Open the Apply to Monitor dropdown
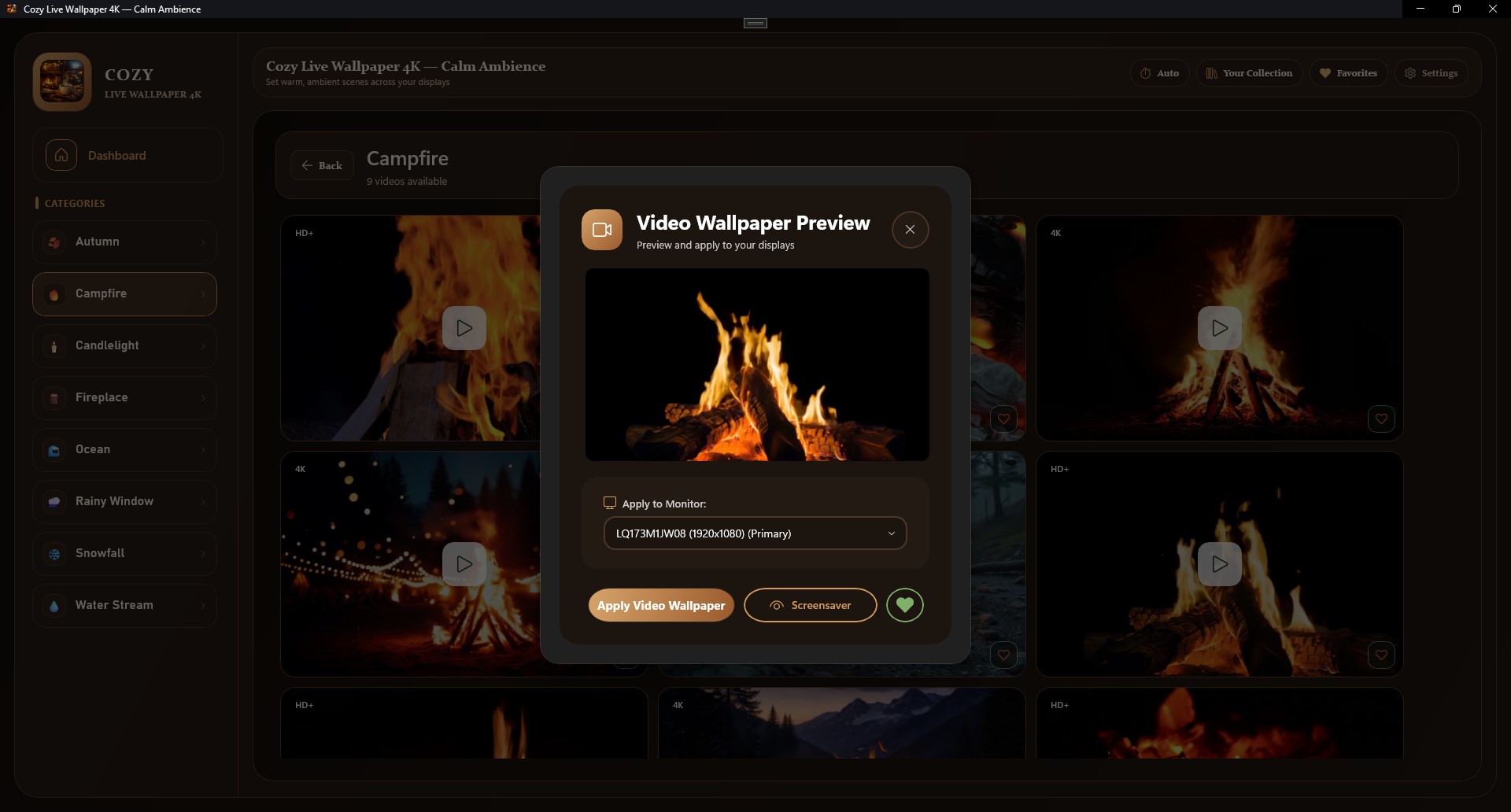1511x812 pixels. [x=755, y=533]
